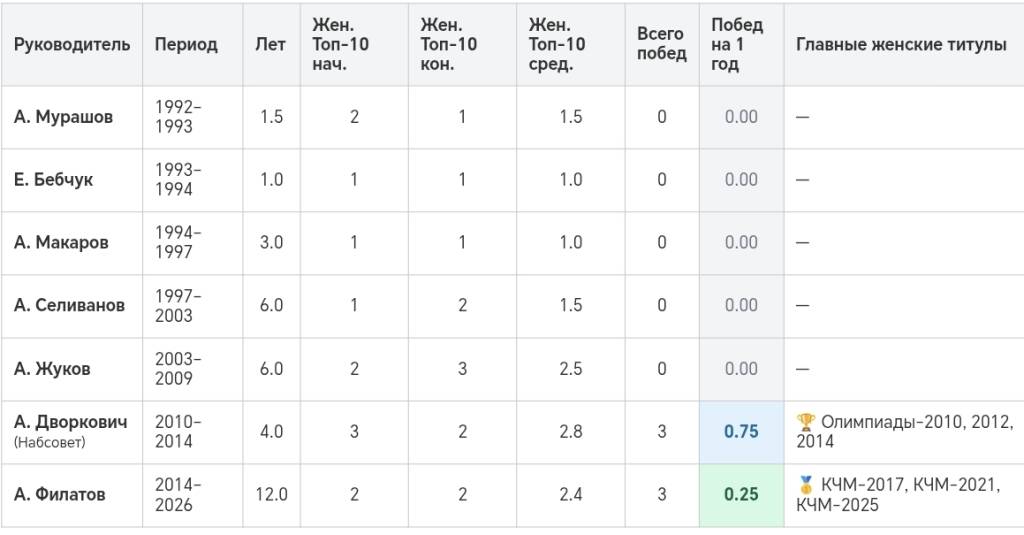Click the medal icon in Филатов's titles
The image size is (1024, 535).
[x=806, y=485]
